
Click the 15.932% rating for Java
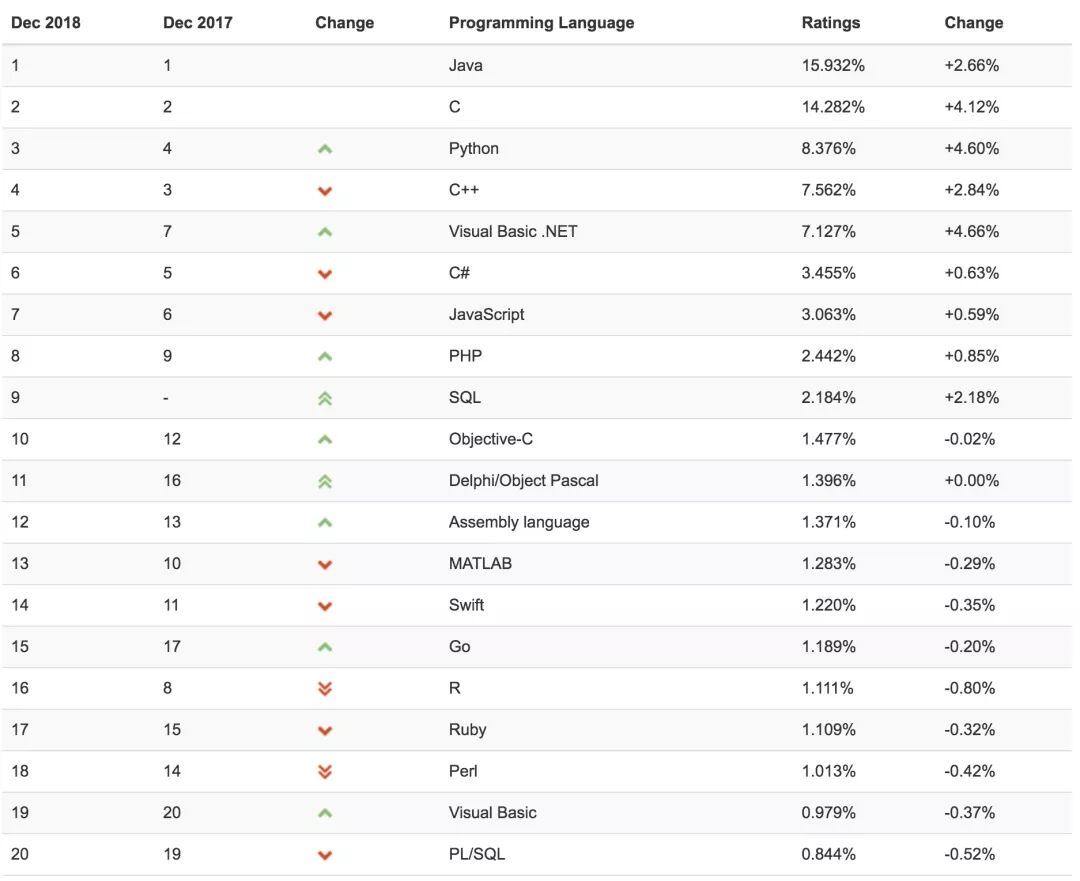point(833,65)
